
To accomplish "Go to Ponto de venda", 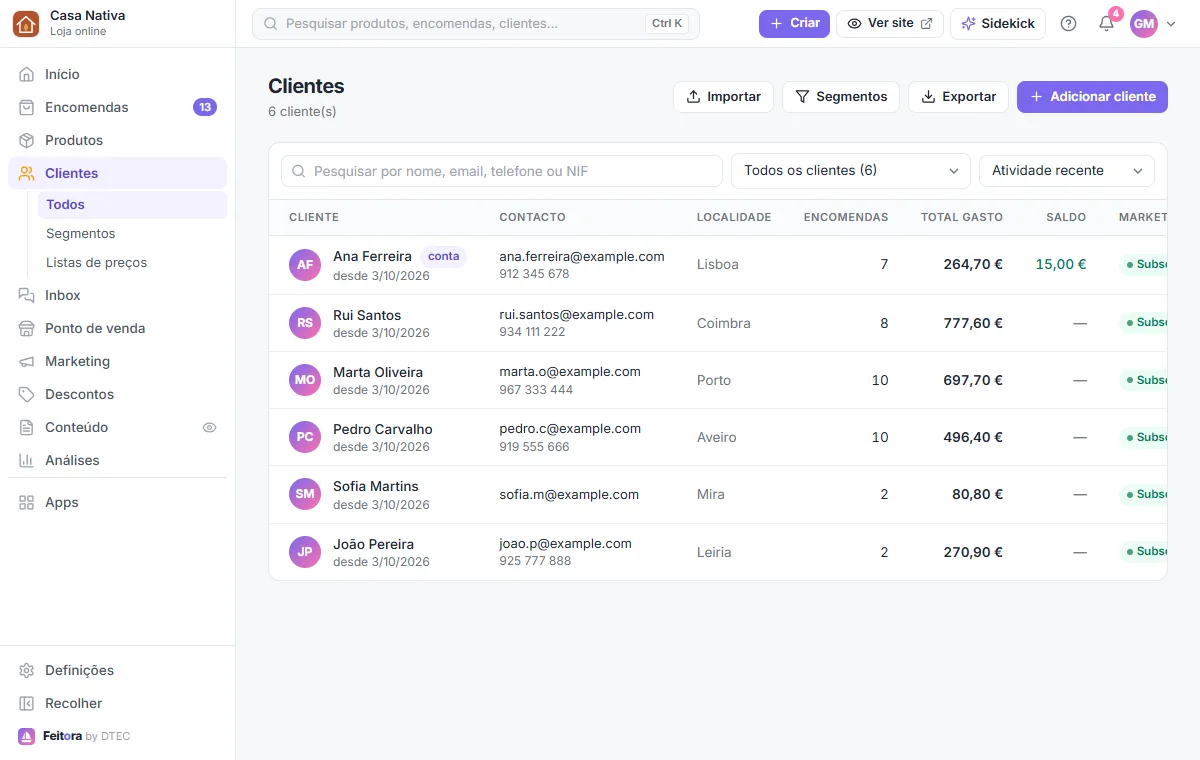I will point(118,328).
